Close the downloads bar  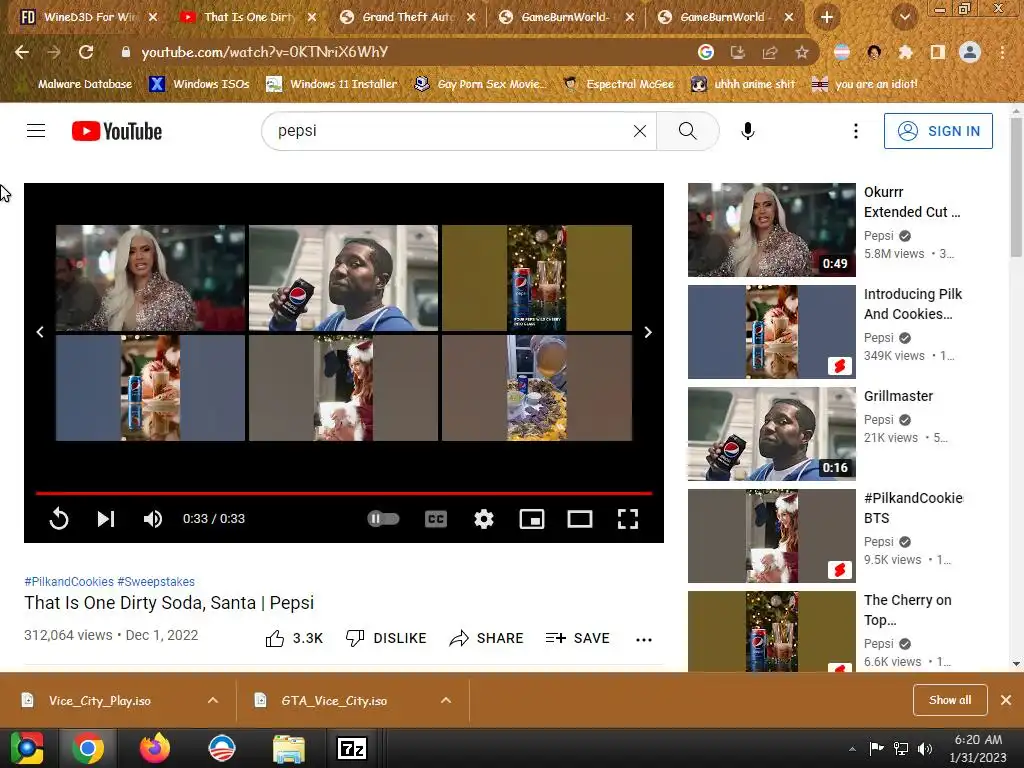[1006, 700]
